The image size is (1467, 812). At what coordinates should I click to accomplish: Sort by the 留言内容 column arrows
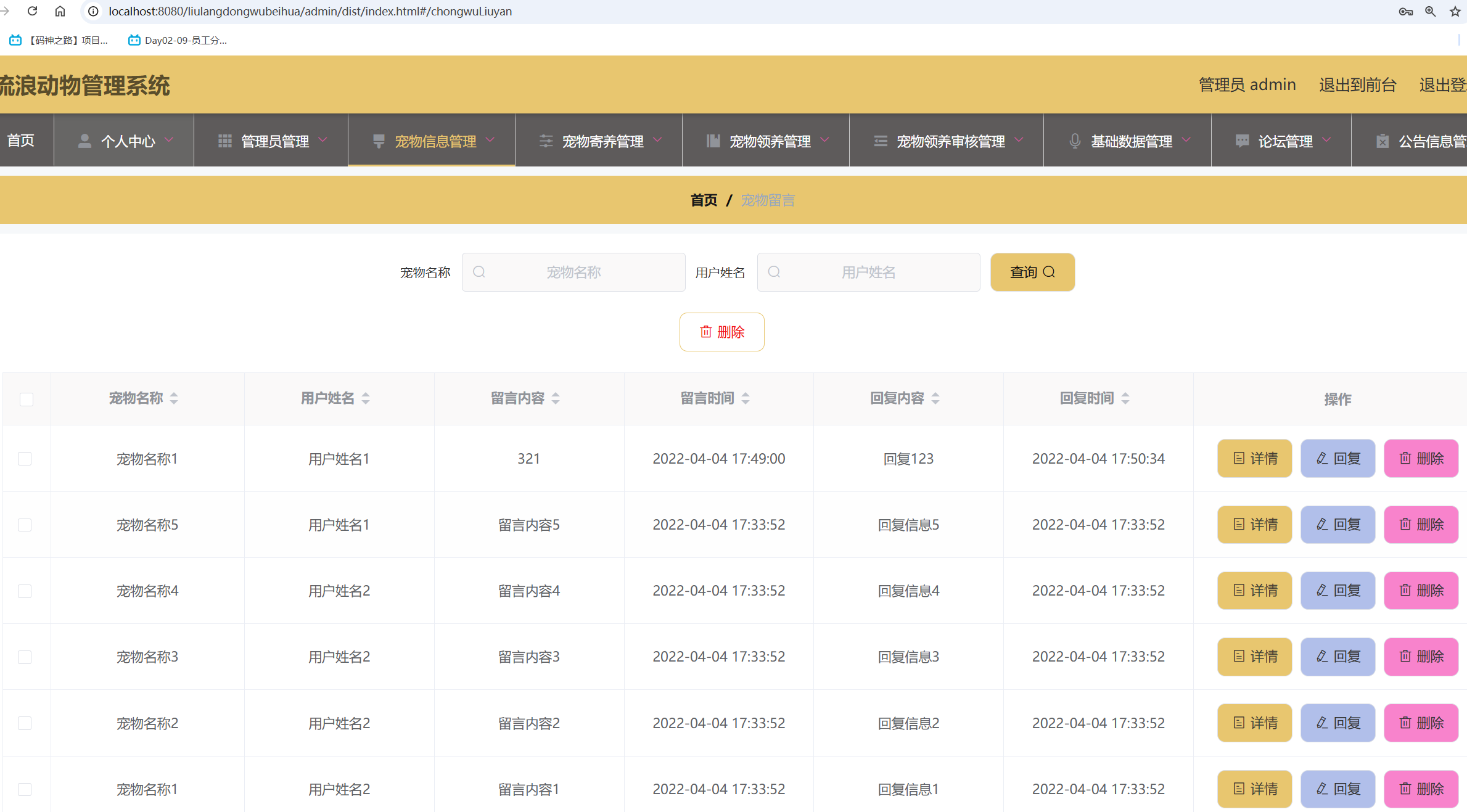556,398
